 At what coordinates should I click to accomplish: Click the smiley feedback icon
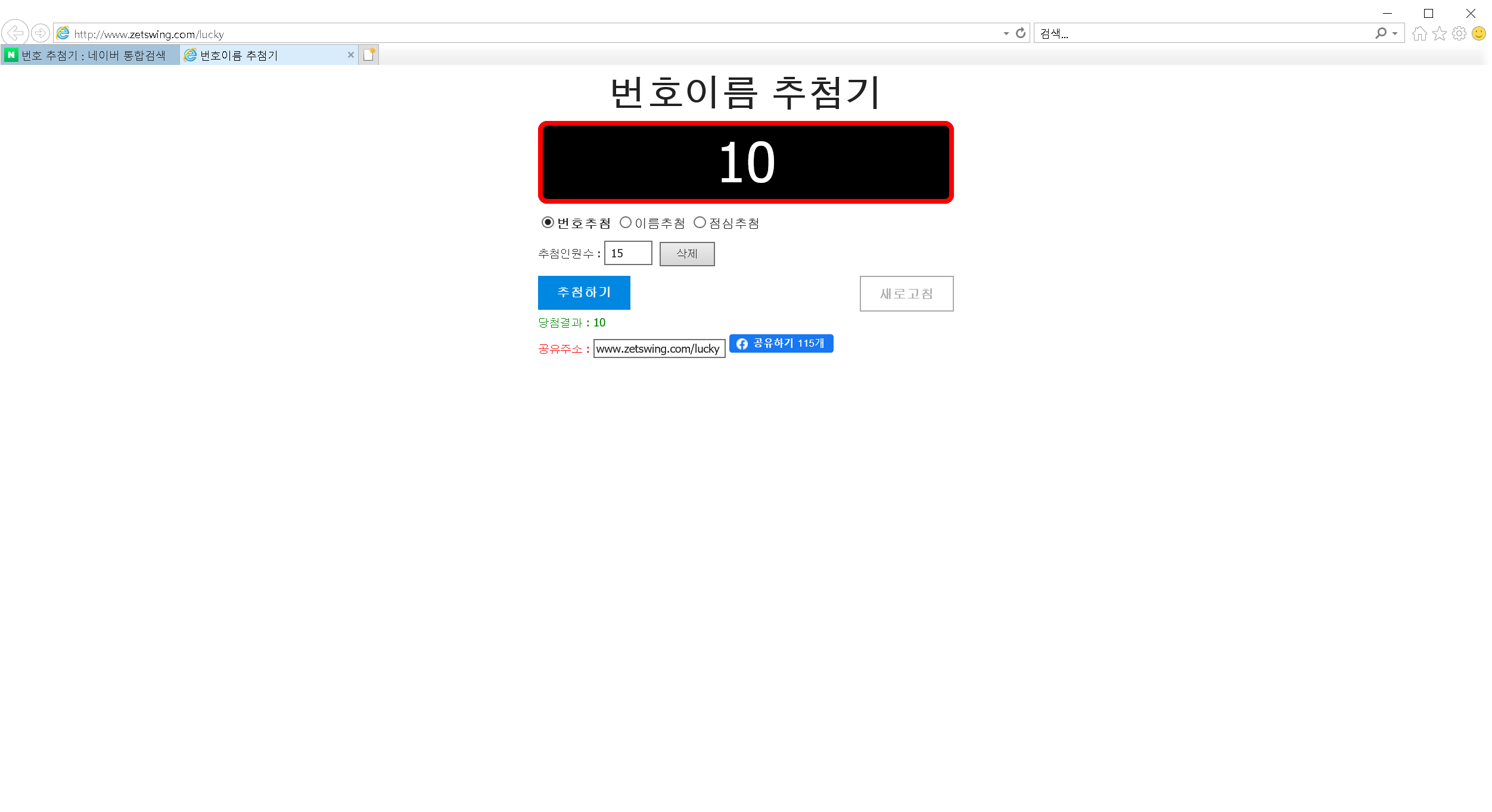[1479, 33]
